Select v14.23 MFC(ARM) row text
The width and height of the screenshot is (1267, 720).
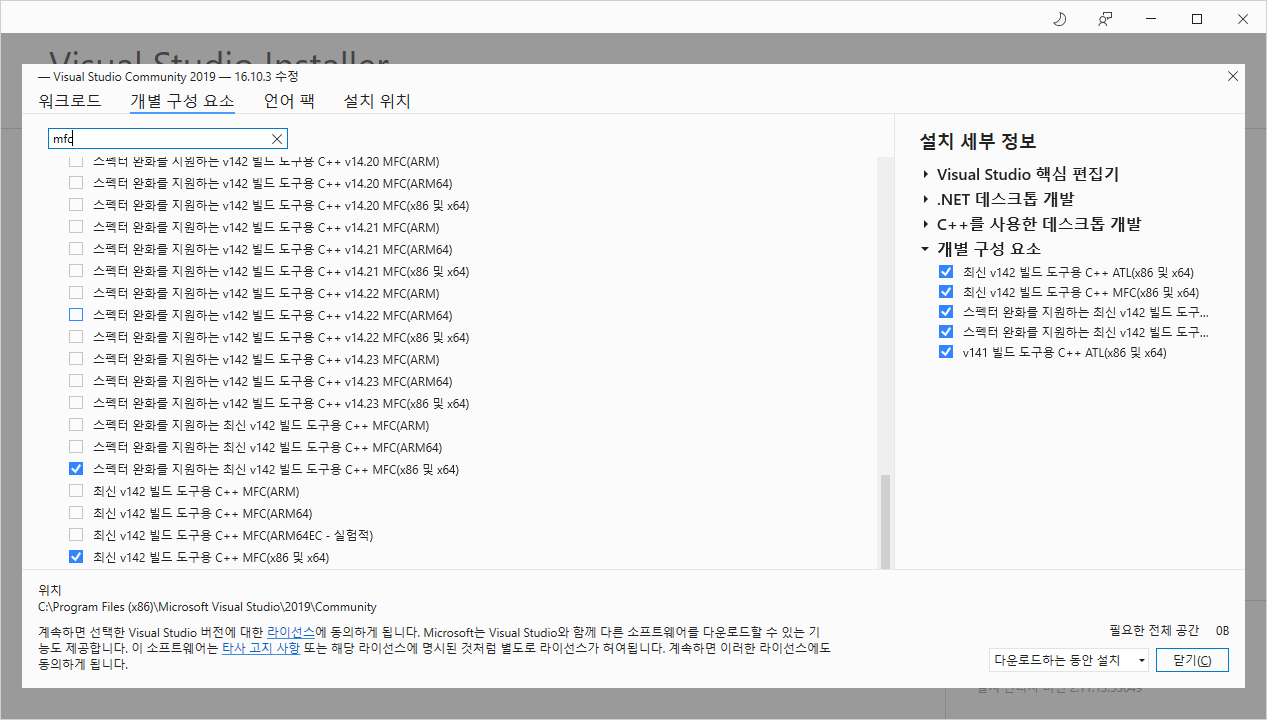266,359
